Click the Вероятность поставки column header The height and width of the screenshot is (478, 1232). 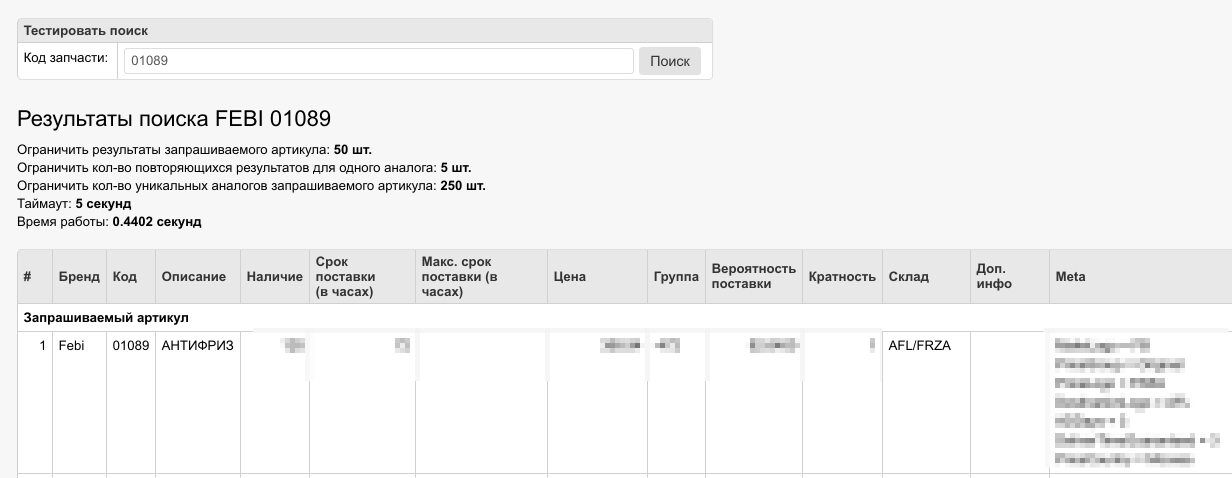(x=753, y=277)
